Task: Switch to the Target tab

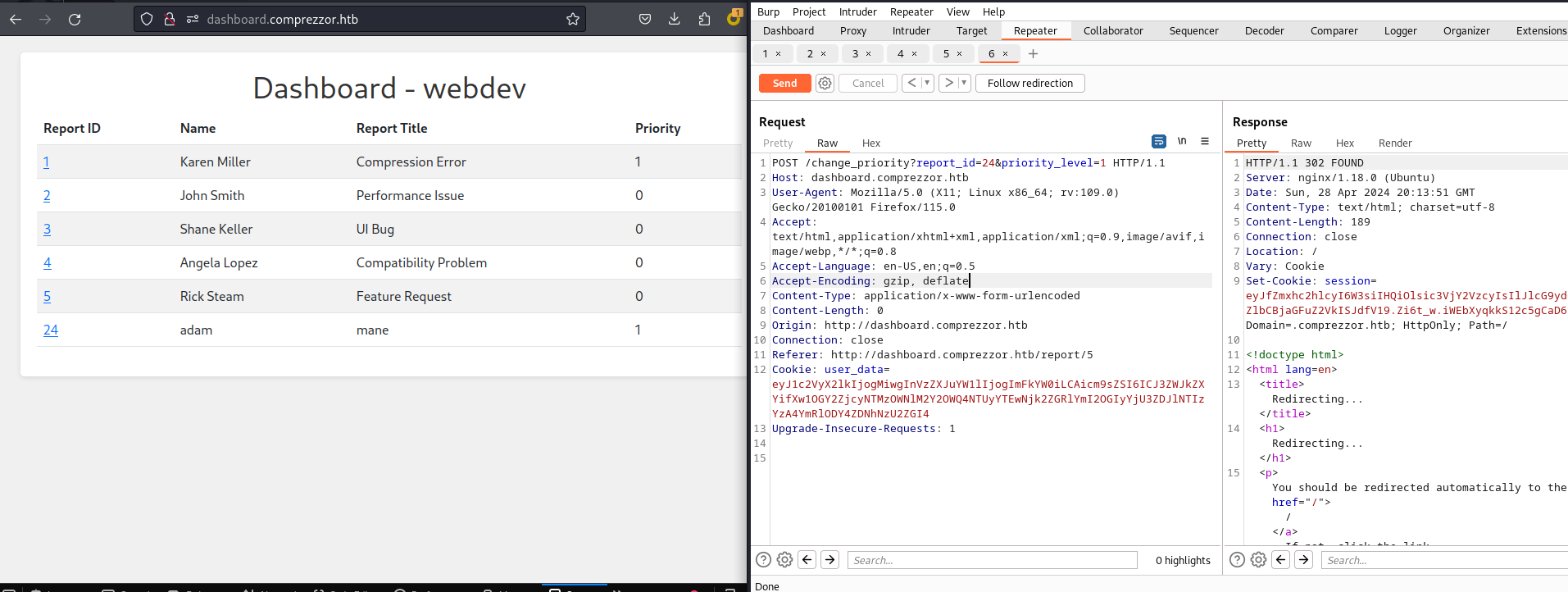Action: [971, 31]
